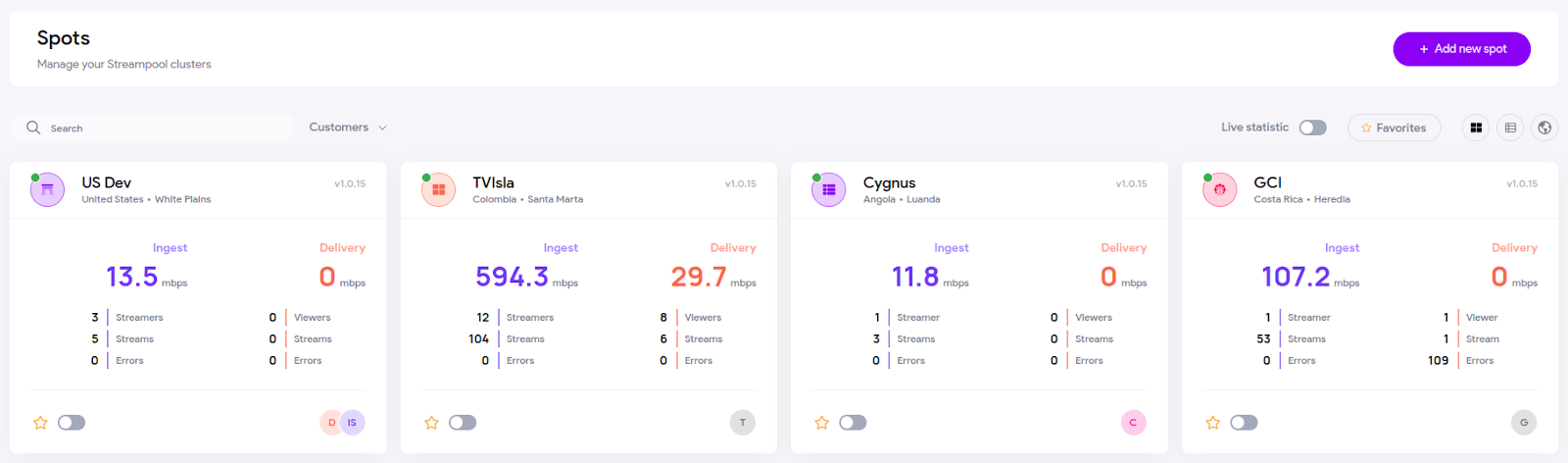Click the 12 Streamers row on TVIsla
The height and width of the screenshot is (463, 1568).
pyautogui.click(x=514, y=318)
